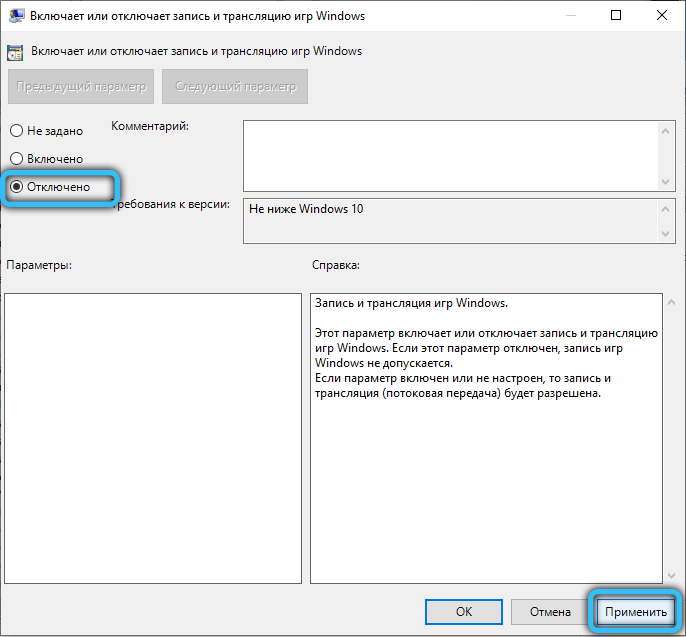Click the Справка pane scroll up arrow

click(x=672, y=302)
